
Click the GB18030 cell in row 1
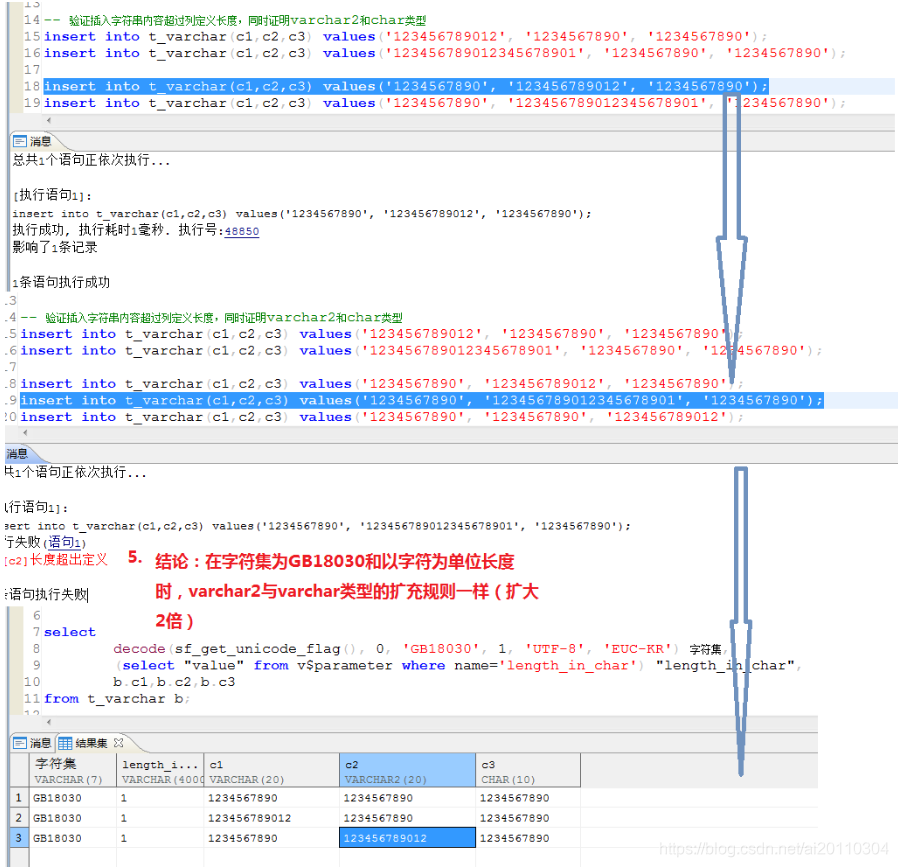click(x=72, y=798)
